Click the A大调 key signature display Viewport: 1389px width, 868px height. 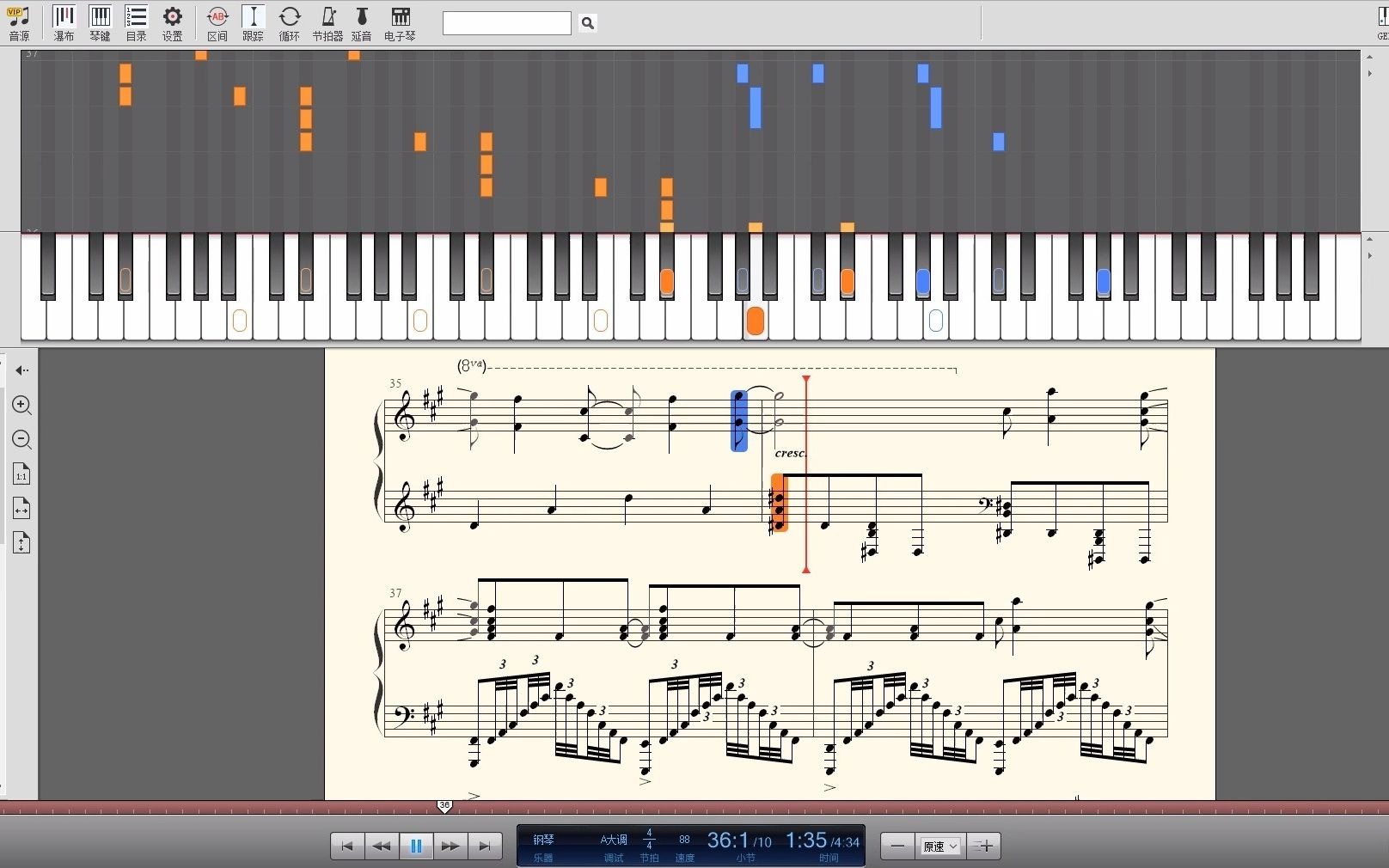coord(614,840)
